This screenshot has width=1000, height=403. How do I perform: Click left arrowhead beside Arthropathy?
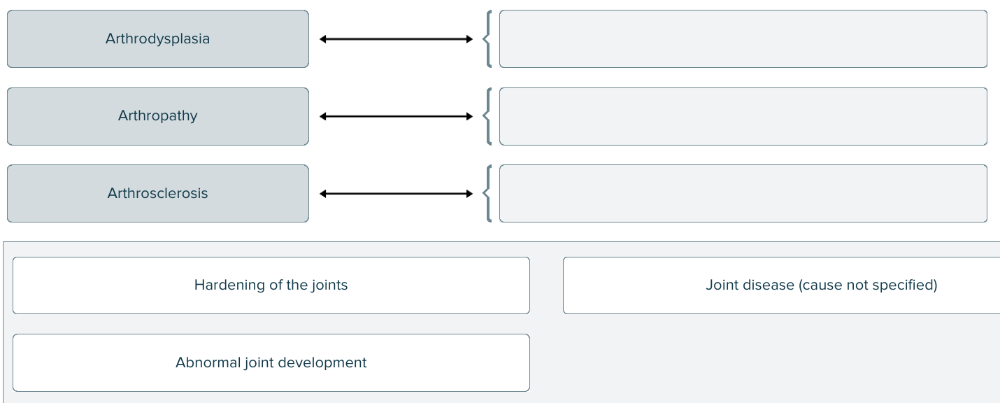click(x=324, y=116)
